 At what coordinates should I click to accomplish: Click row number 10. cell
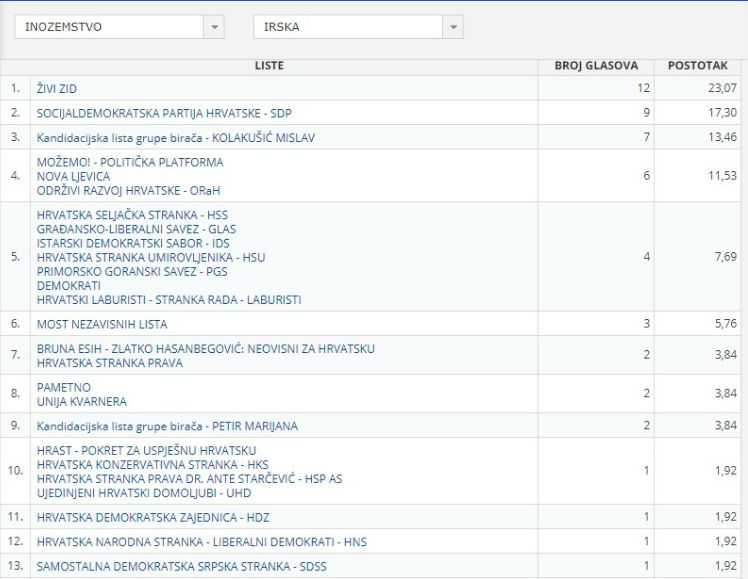pyautogui.click(x=15, y=471)
